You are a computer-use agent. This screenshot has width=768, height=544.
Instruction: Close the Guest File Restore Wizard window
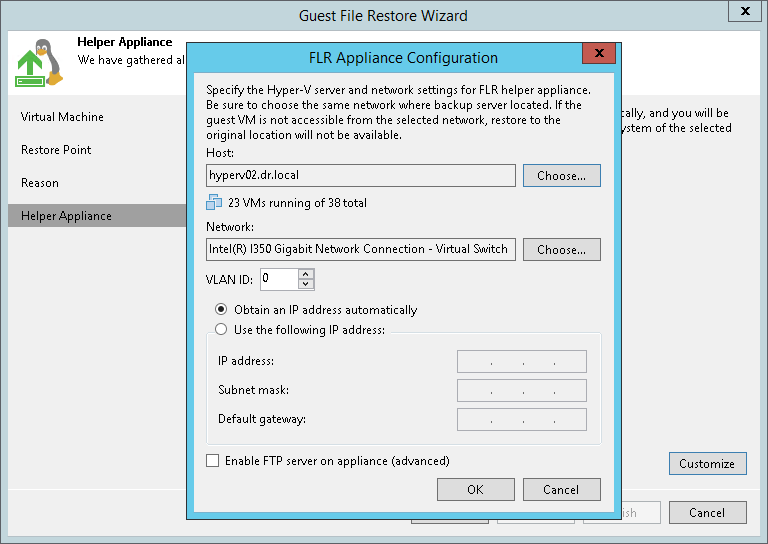point(744,12)
